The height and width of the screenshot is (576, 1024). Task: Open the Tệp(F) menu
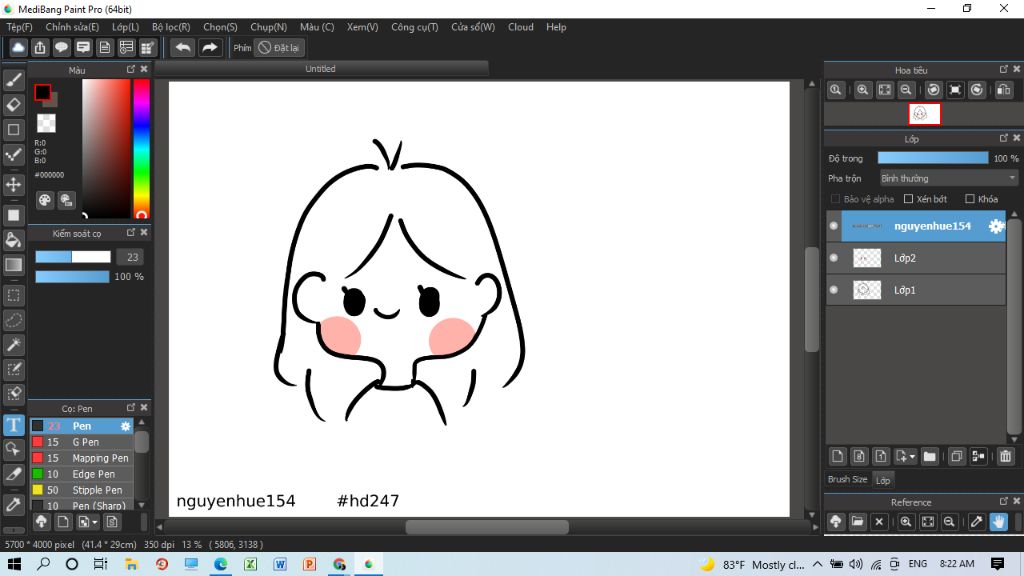click(x=20, y=27)
